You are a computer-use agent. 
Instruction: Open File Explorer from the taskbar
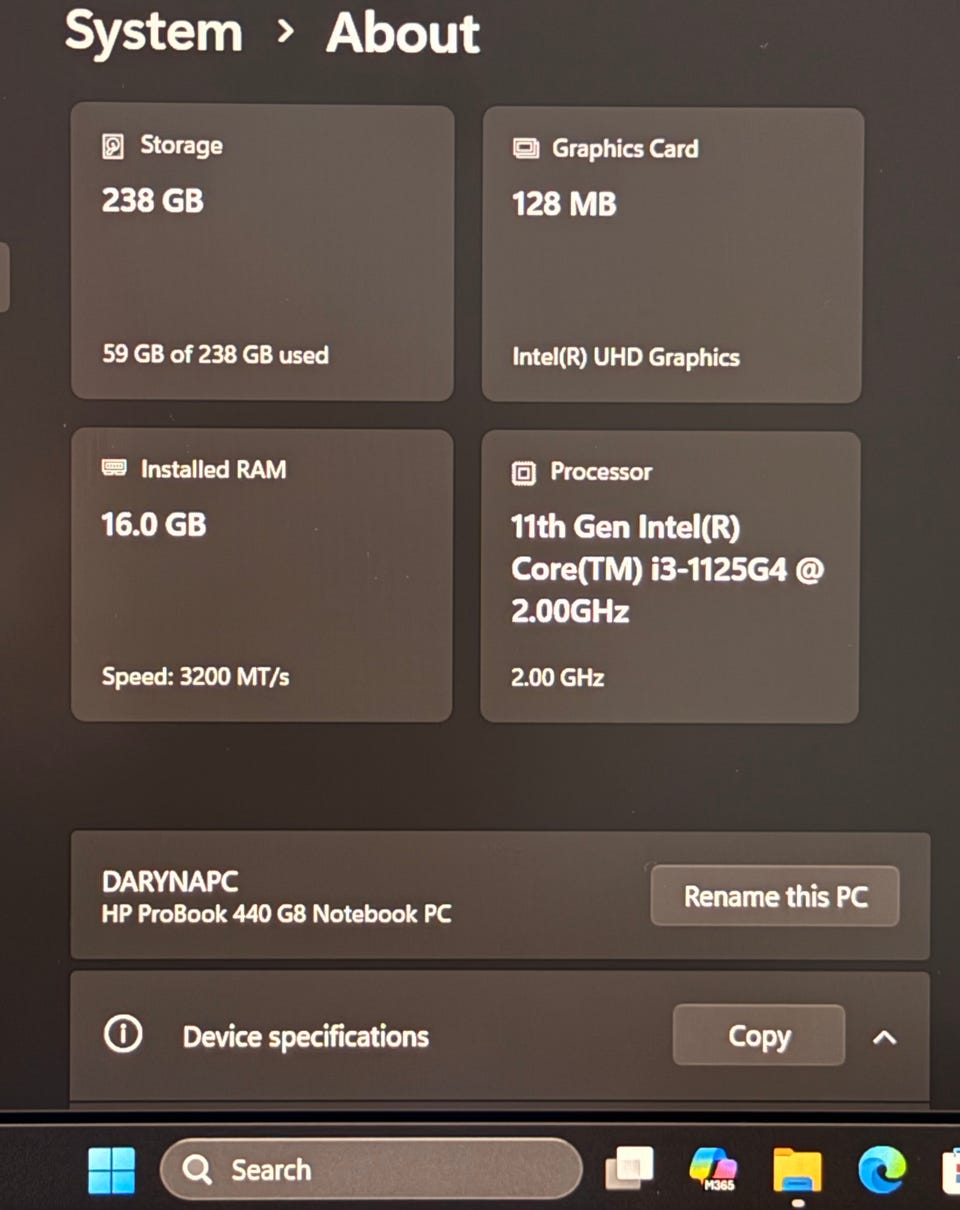[797, 1170]
